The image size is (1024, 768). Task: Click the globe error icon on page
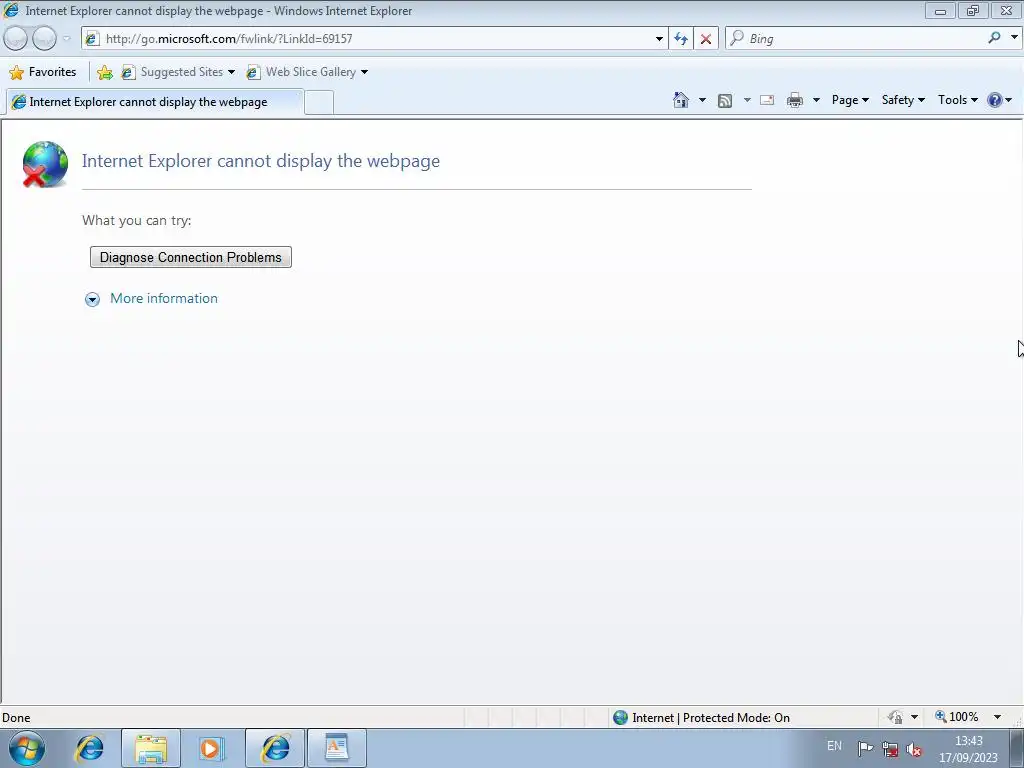(44, 164)
